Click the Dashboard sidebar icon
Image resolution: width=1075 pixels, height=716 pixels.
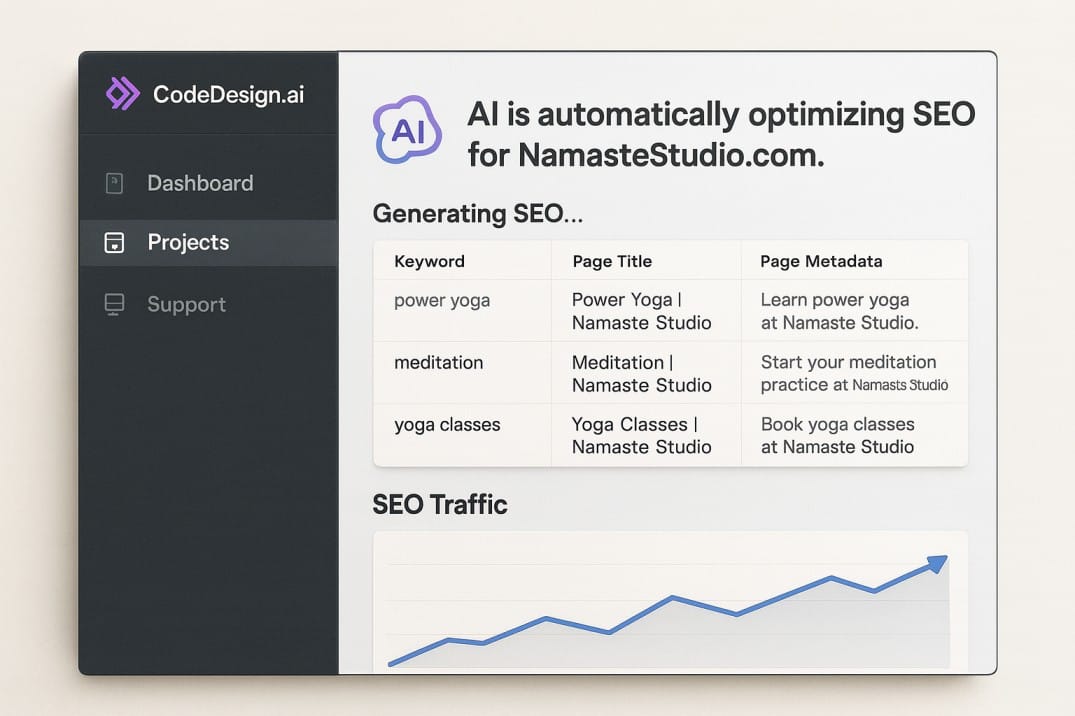click(x=114, y=183)
